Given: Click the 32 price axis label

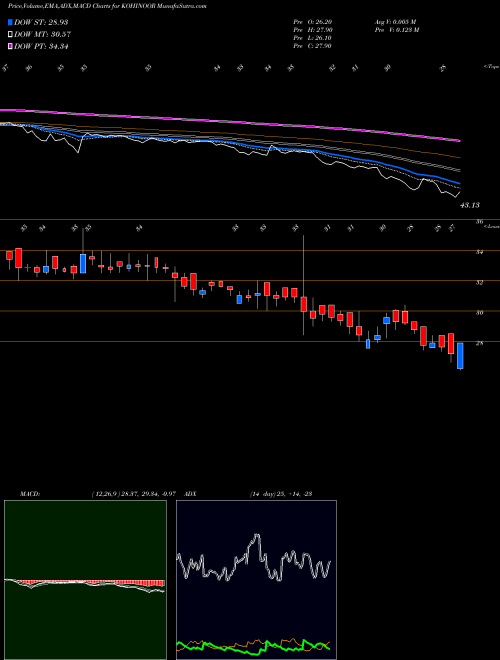Looking at the screenshot, I should 479,282.
